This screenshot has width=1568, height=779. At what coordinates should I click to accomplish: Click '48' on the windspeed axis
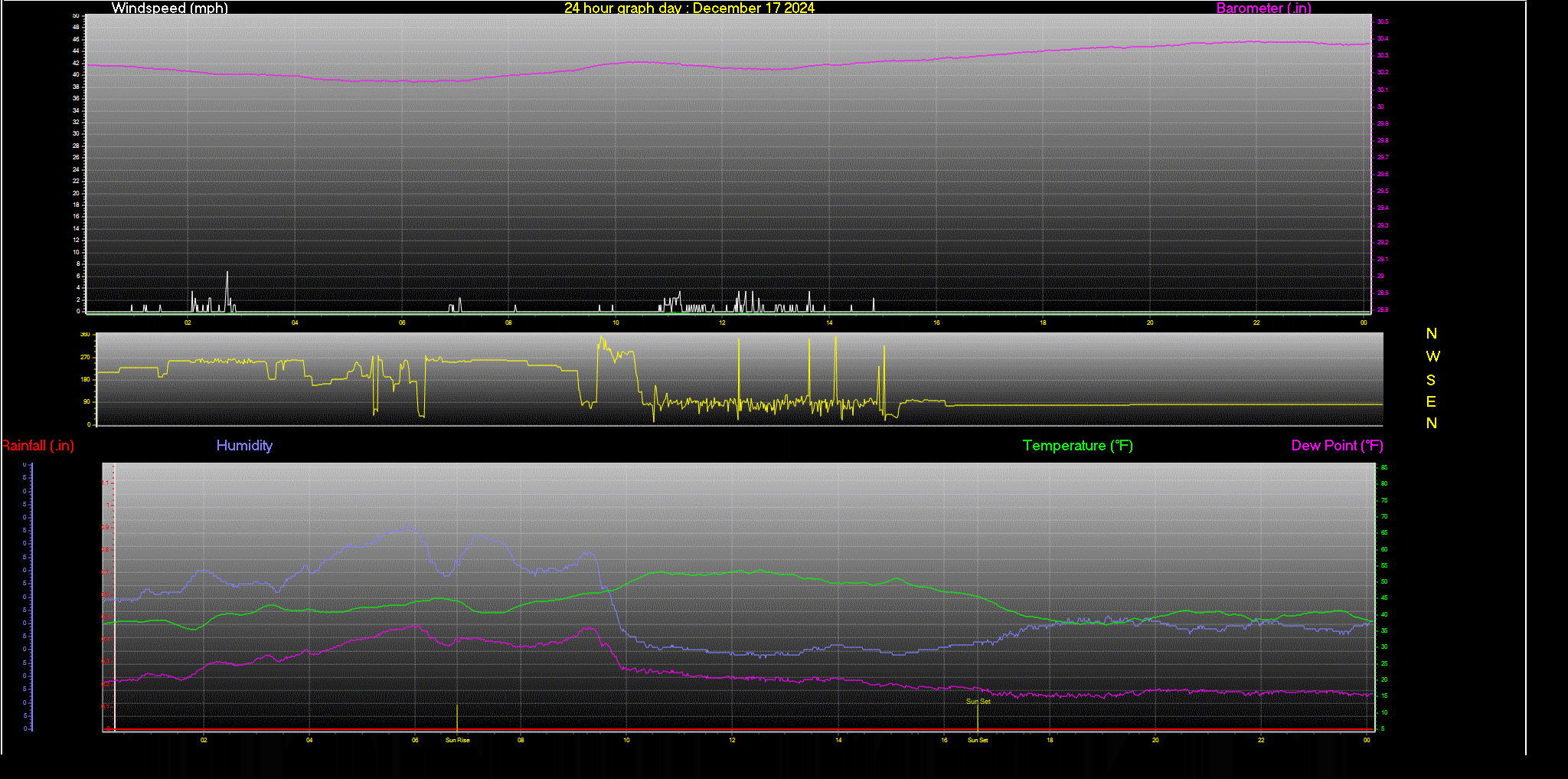pyautogui.click(x=76, y=27)
